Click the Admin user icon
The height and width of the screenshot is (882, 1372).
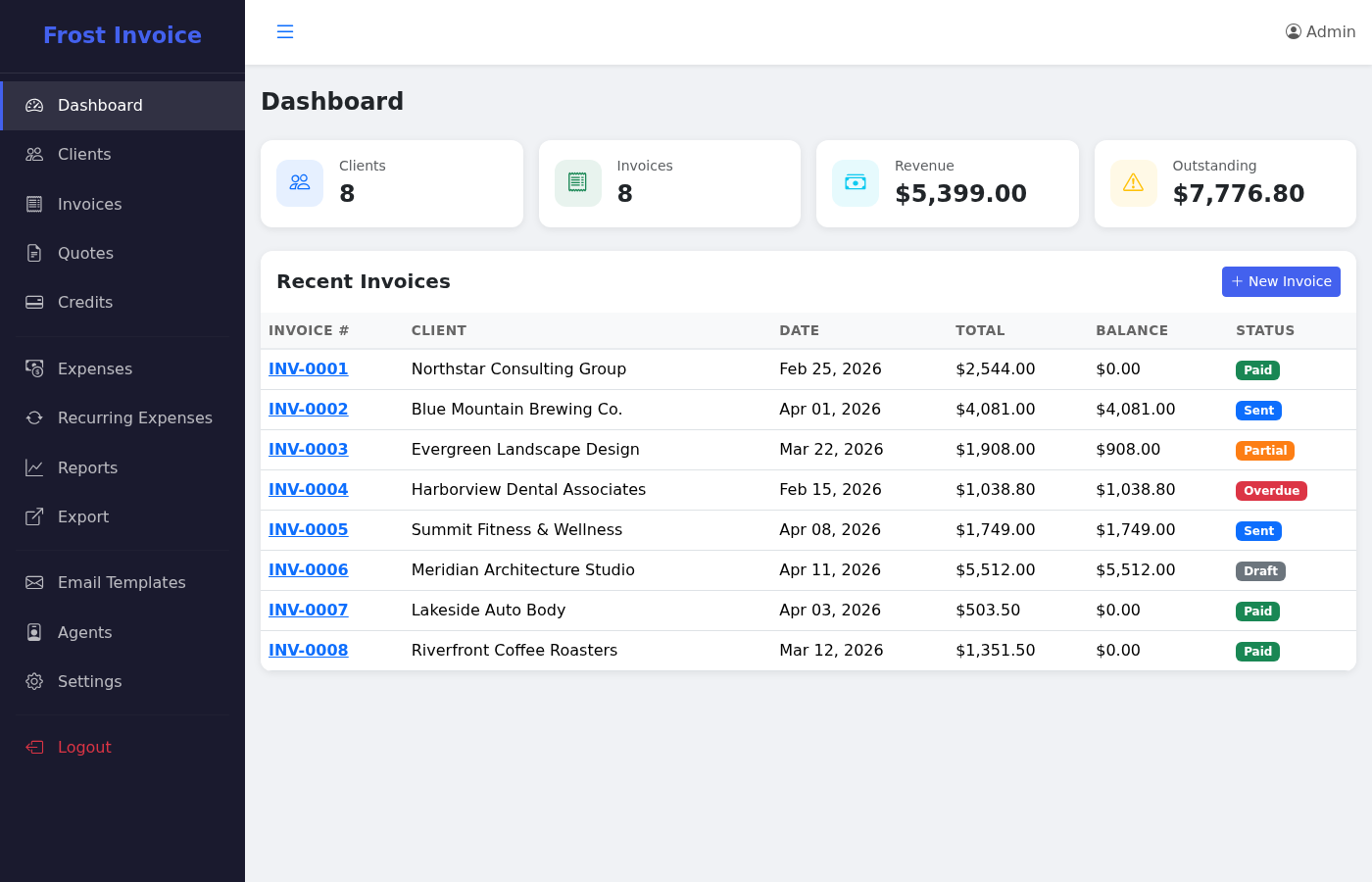coord(1293,31)
